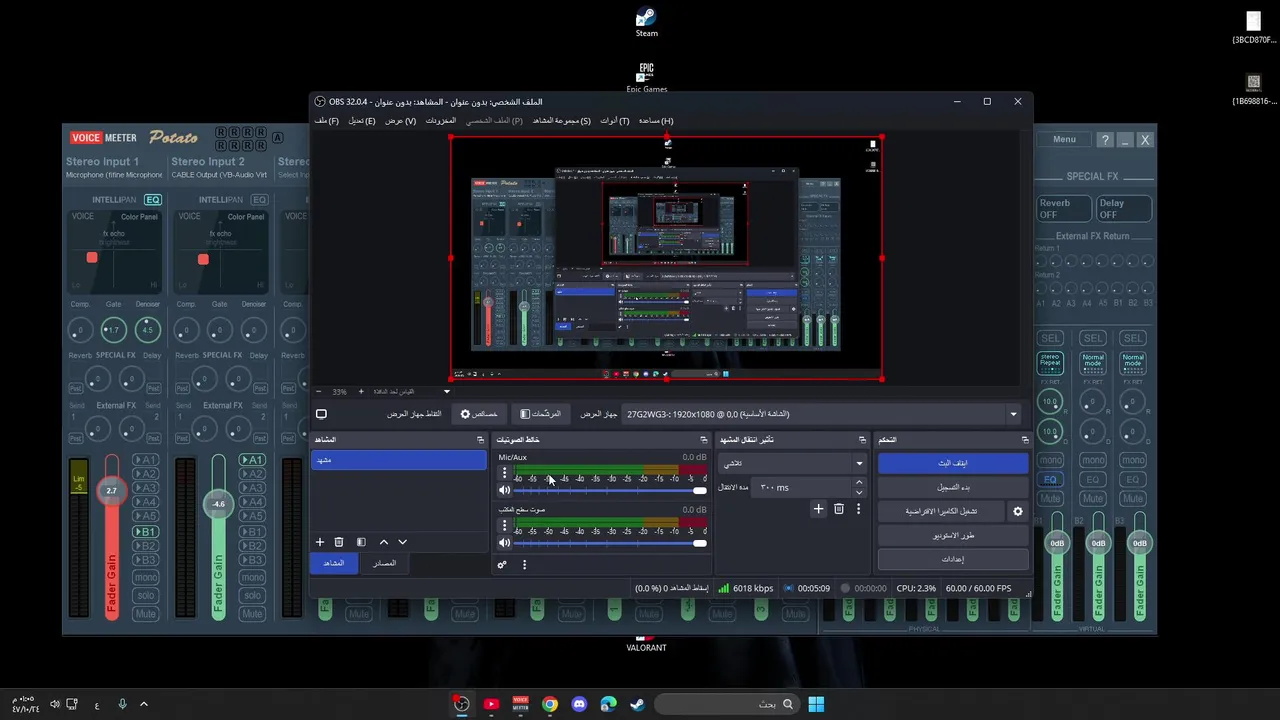Add a new scene with the plus icon

click(320, 542)
